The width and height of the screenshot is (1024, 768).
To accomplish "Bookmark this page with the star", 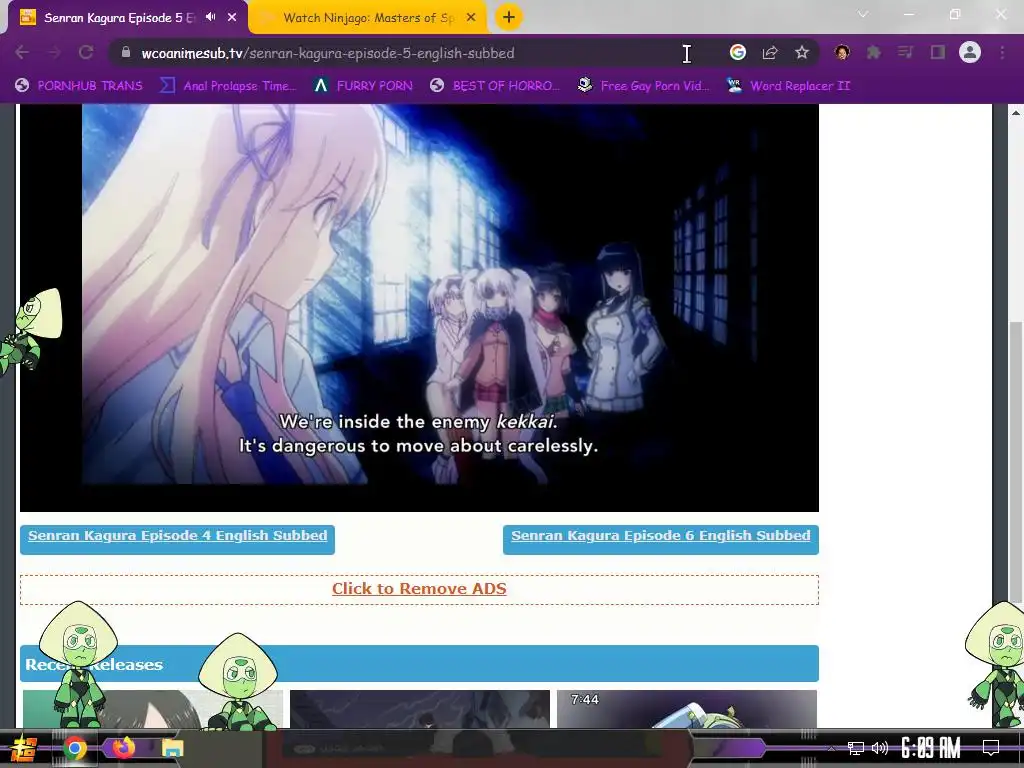I will coord(802,52).
